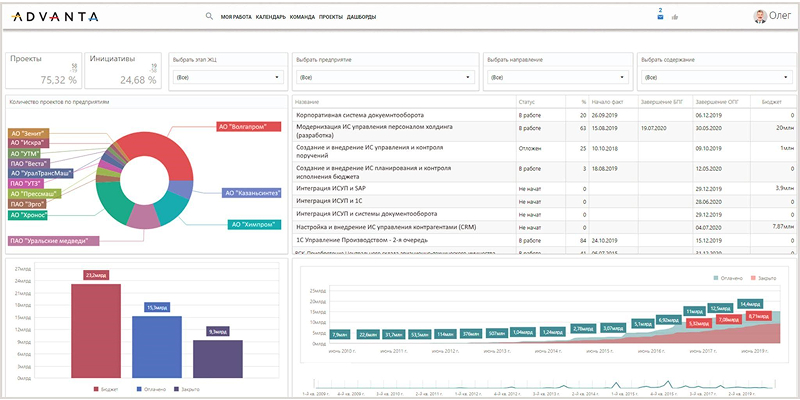Toggle Закрыто legend marker in bar chart
Viewport: 800px width, 400px height.
[177, 388]
